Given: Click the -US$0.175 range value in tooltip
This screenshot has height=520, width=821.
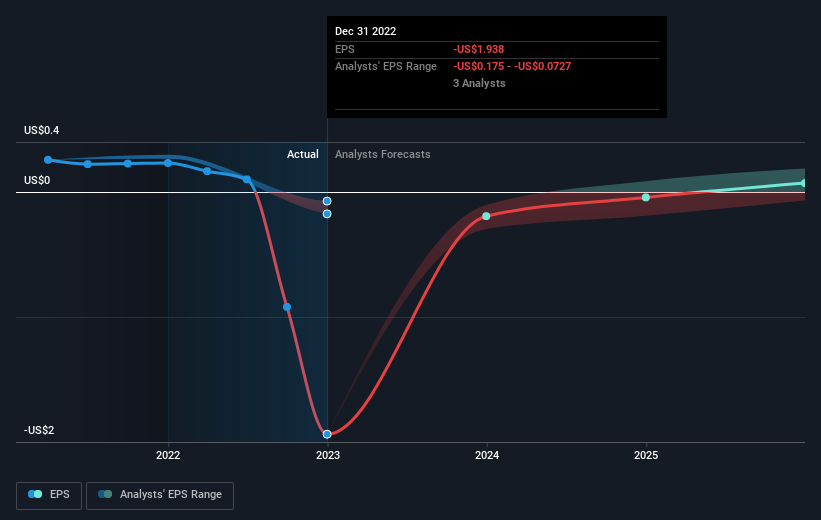Looking at the screenshot, I should (479, 67).
